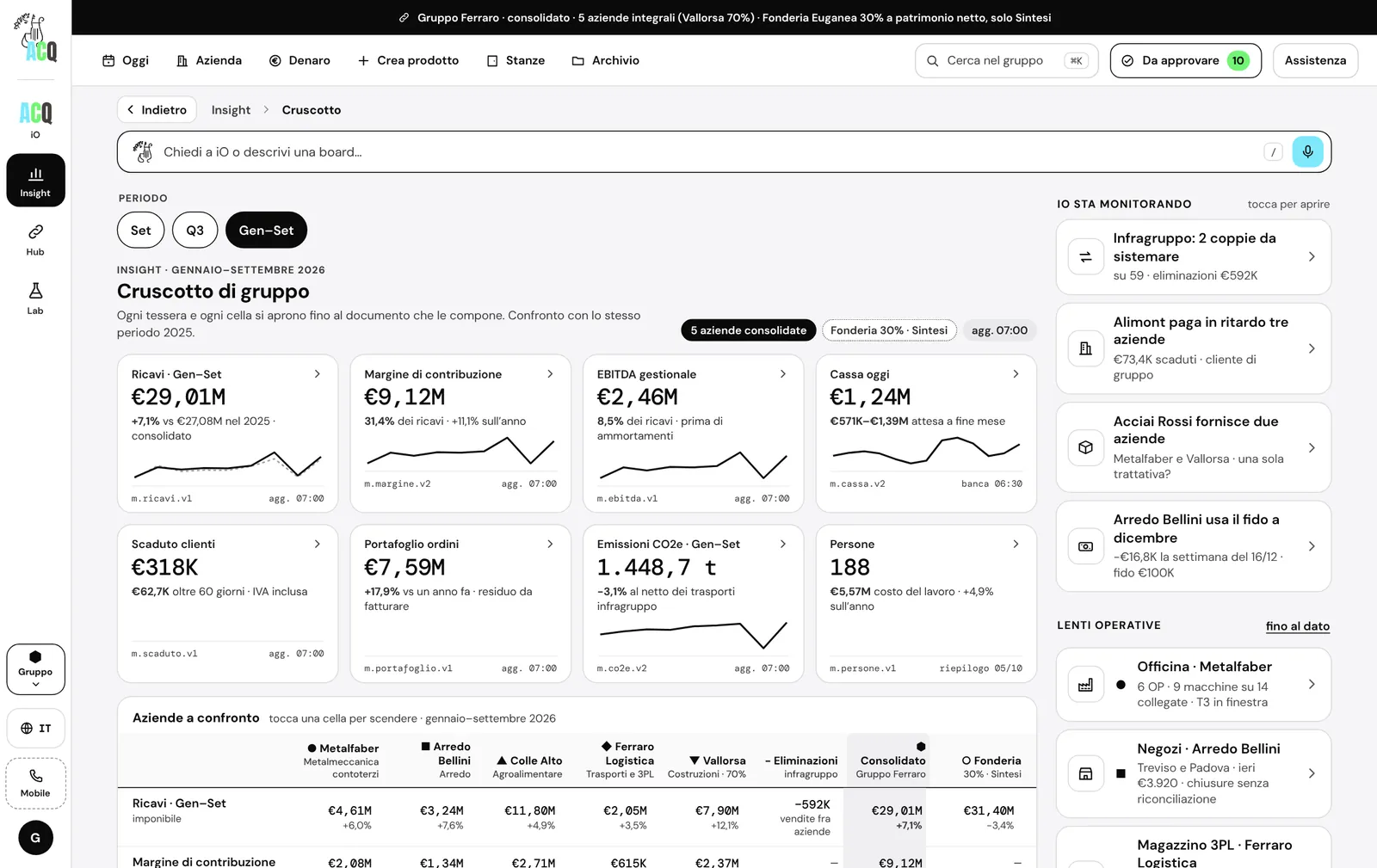Image resolution: width=1377 pixels, height=868 pixels.
Task: Open the Archivio menu item
Action: [x=606, y=60]
